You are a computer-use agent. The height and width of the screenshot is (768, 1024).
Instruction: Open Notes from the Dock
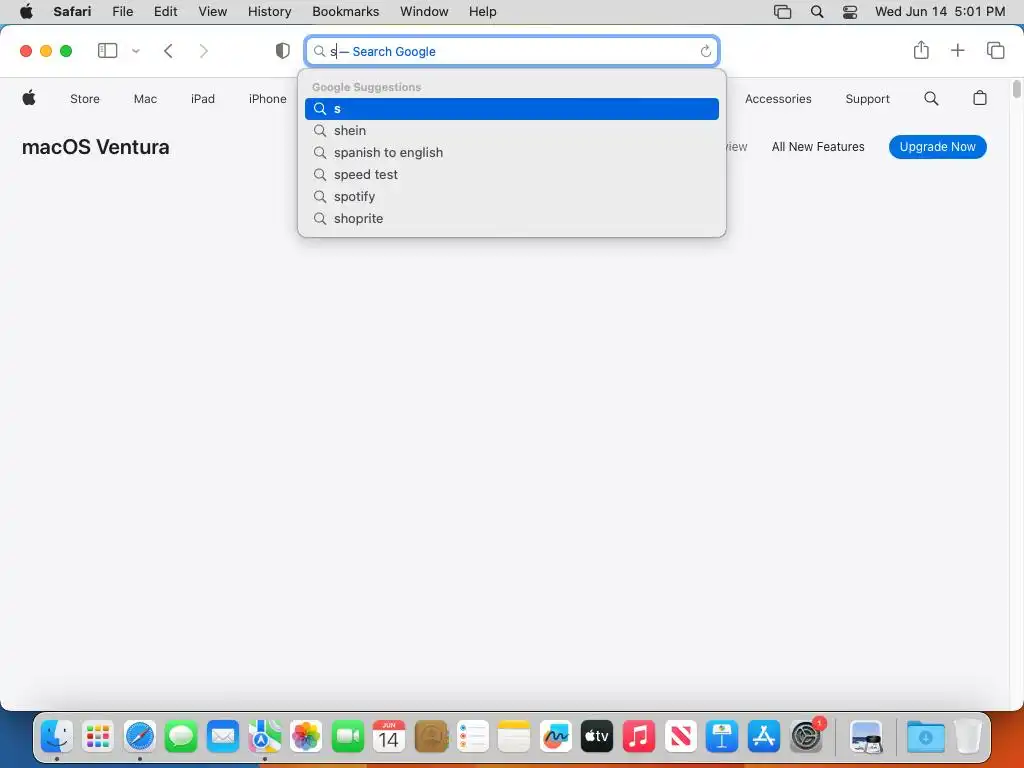[514, 737]
